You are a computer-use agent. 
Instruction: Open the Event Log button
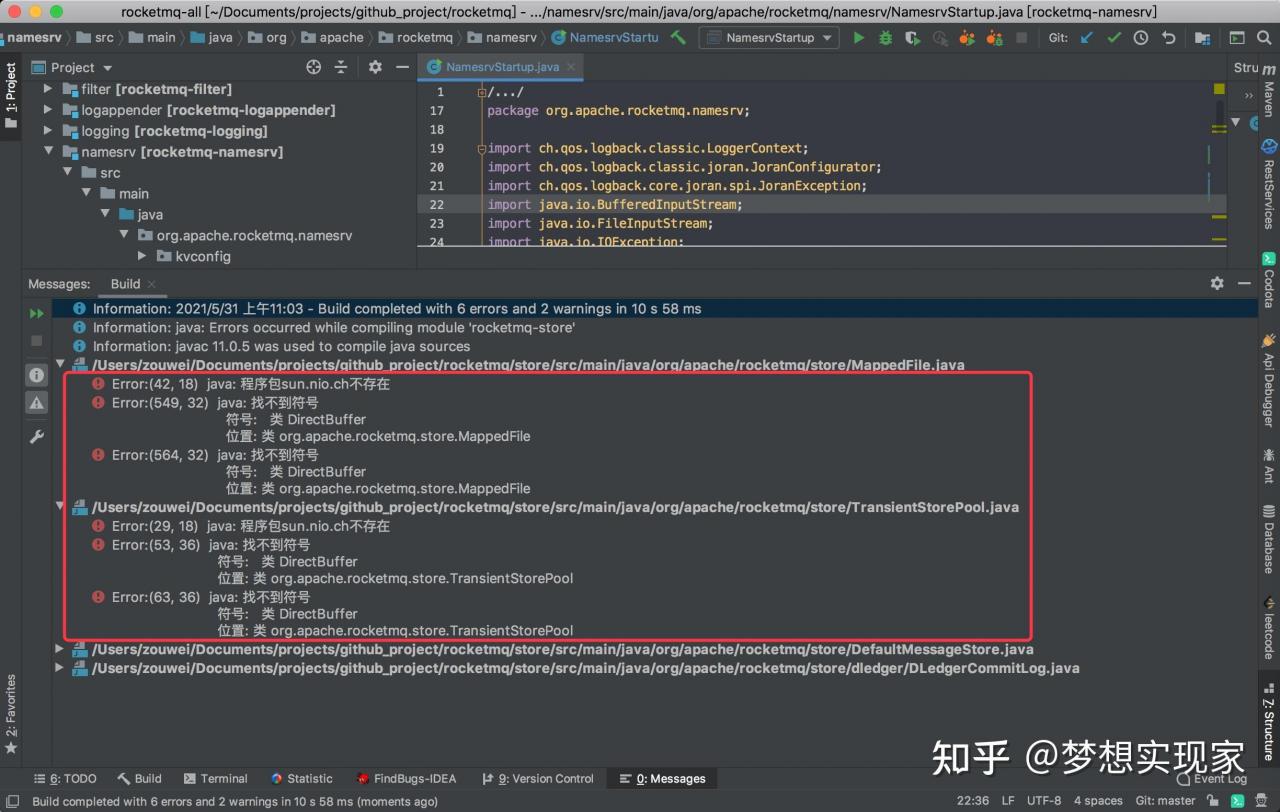pyautogui.click(x=1210, y=778)
